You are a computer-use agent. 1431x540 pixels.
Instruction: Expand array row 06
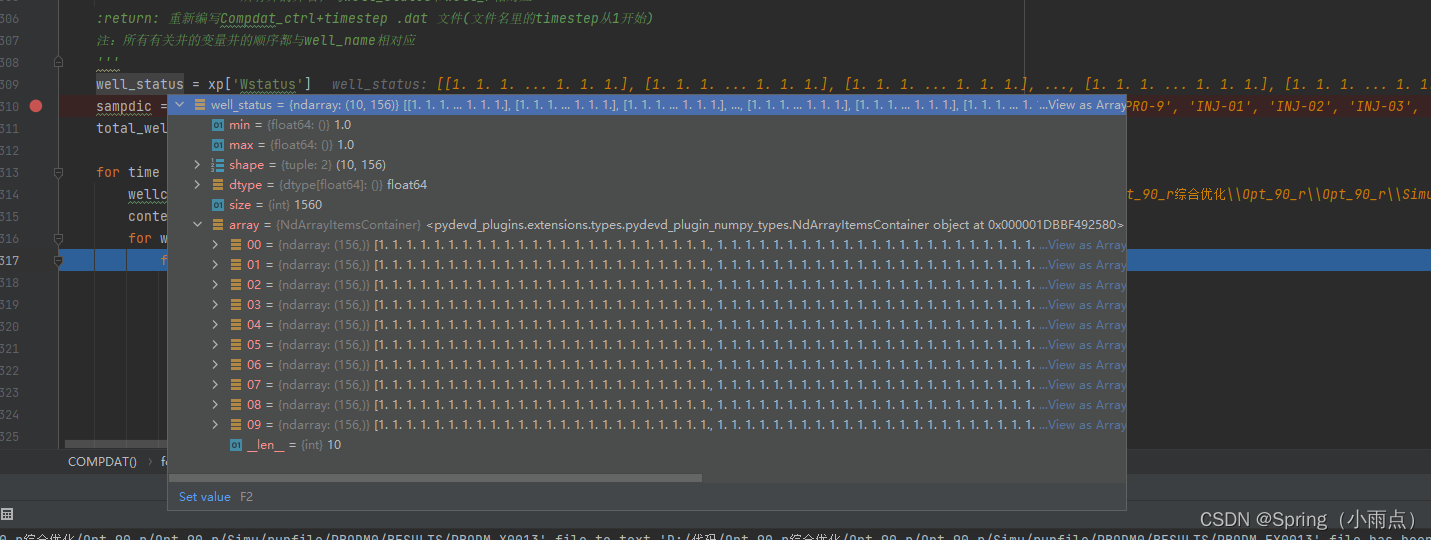[215, 365]
